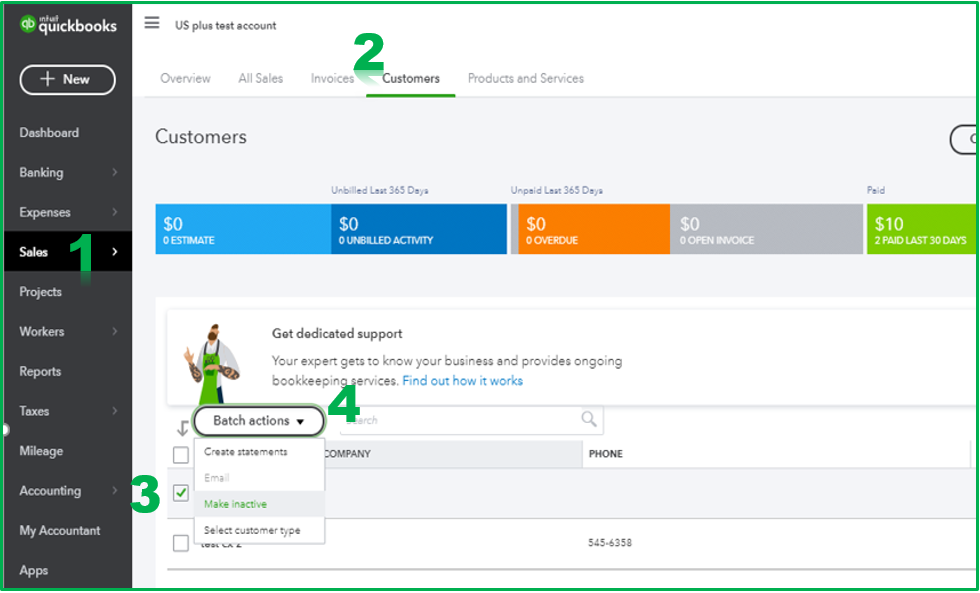Open the Batch actions dropdown
980x593 pixels.
coord(259,421)
